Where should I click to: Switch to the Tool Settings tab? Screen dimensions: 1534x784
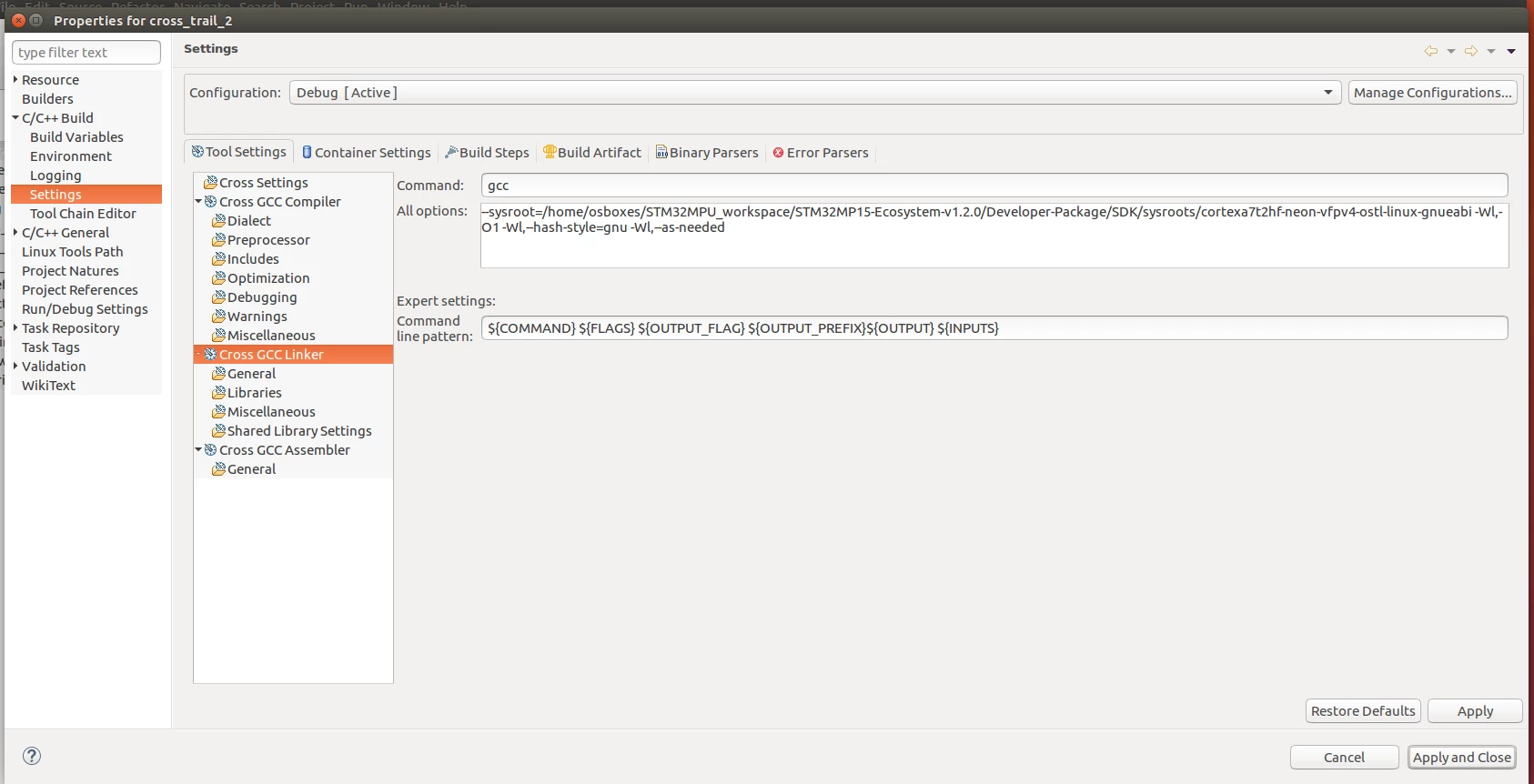pyautogui.click(x=239, y=152)
